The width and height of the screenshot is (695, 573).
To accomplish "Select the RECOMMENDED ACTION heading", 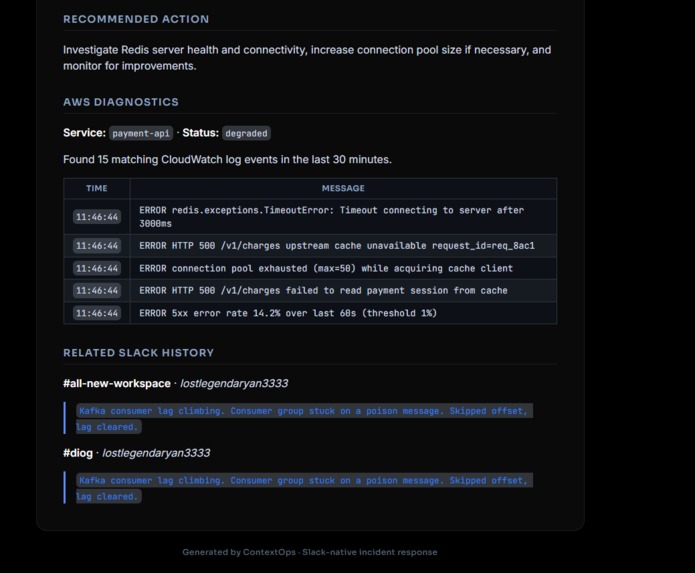I will (x=136, y=19).
